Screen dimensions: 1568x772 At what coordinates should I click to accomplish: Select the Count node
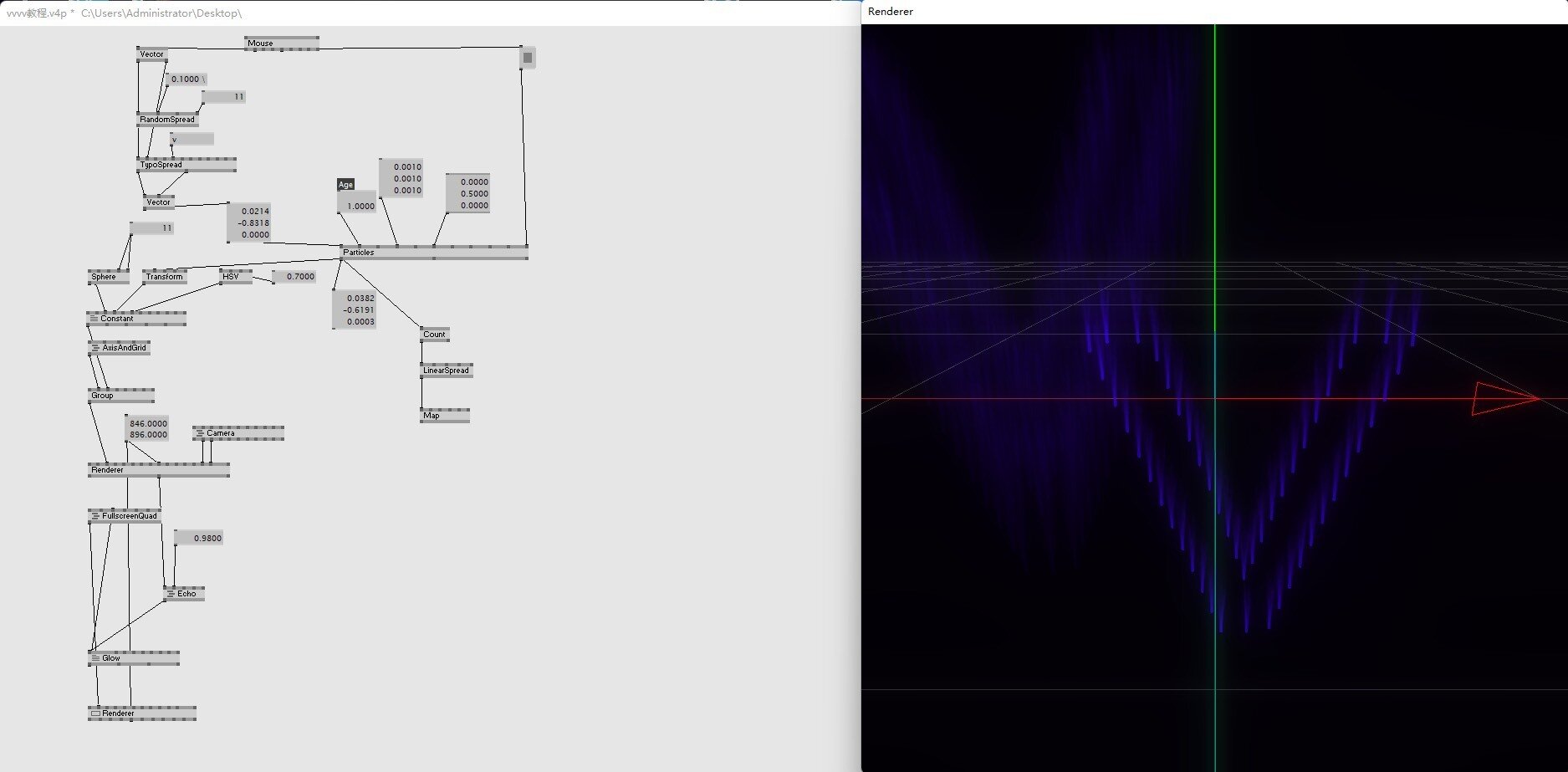[x=435, y=335]
